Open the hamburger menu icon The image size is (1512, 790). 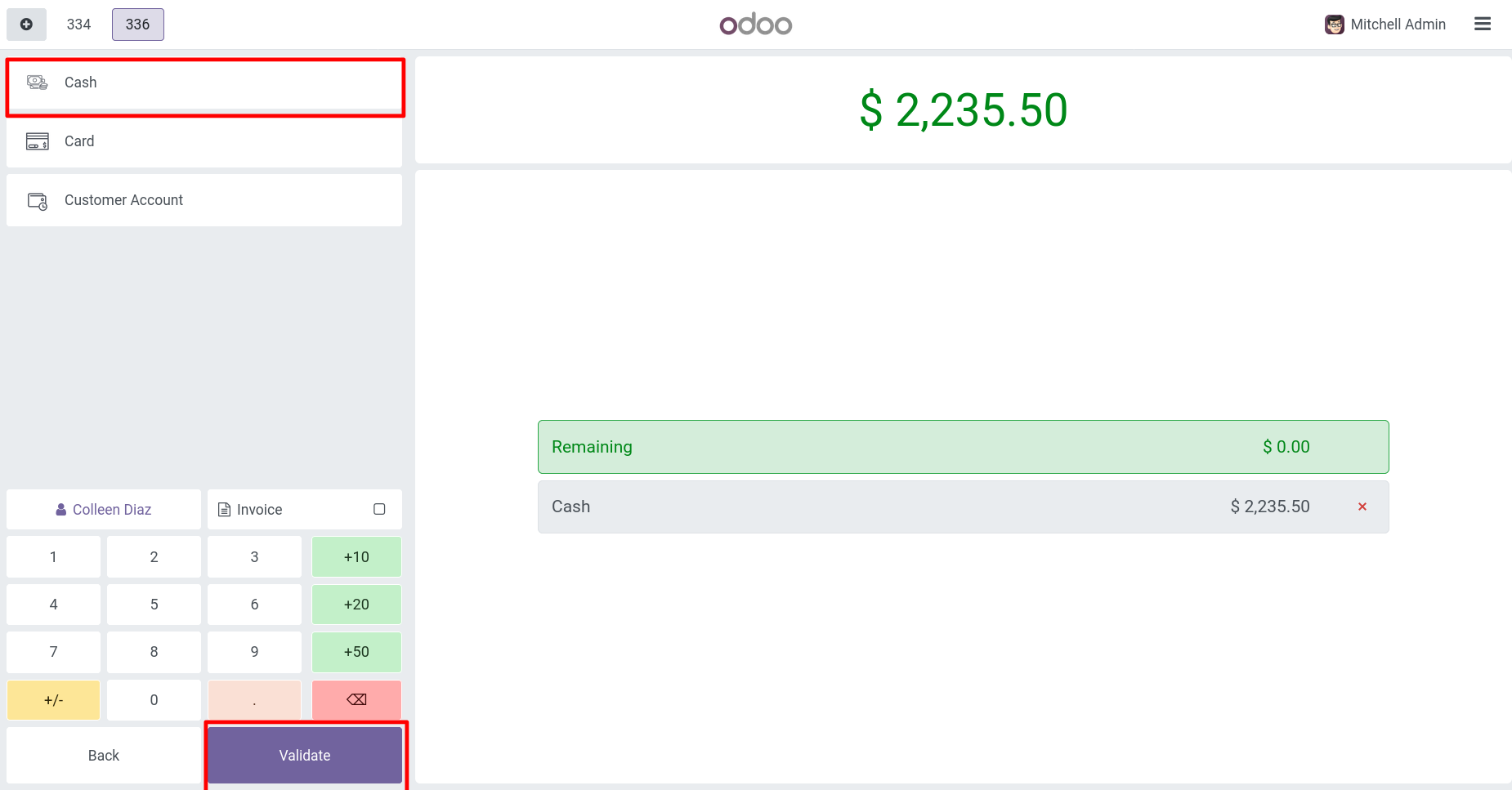click(x=1483, y=25)
